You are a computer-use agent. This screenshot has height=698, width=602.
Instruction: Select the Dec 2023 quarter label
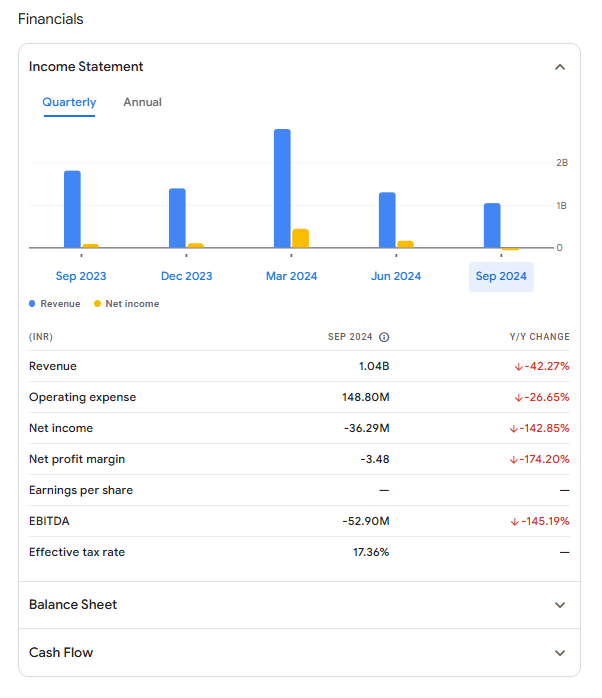(186, 276)
